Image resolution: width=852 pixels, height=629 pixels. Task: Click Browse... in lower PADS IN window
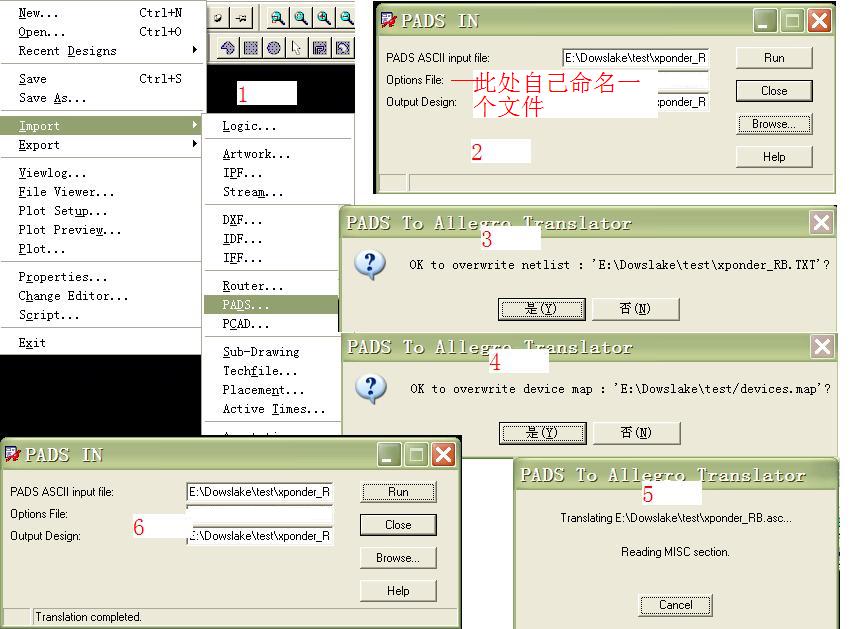pos(398,558)
